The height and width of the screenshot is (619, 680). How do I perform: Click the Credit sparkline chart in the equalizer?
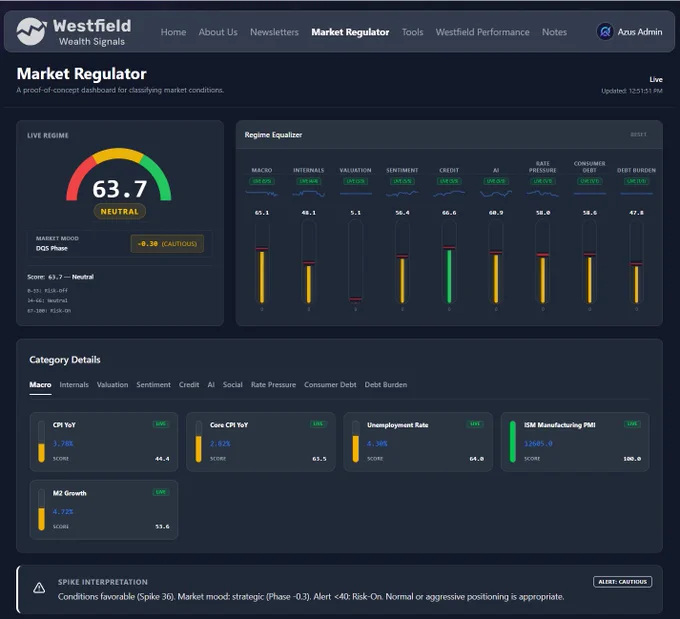tap(449, 193)
